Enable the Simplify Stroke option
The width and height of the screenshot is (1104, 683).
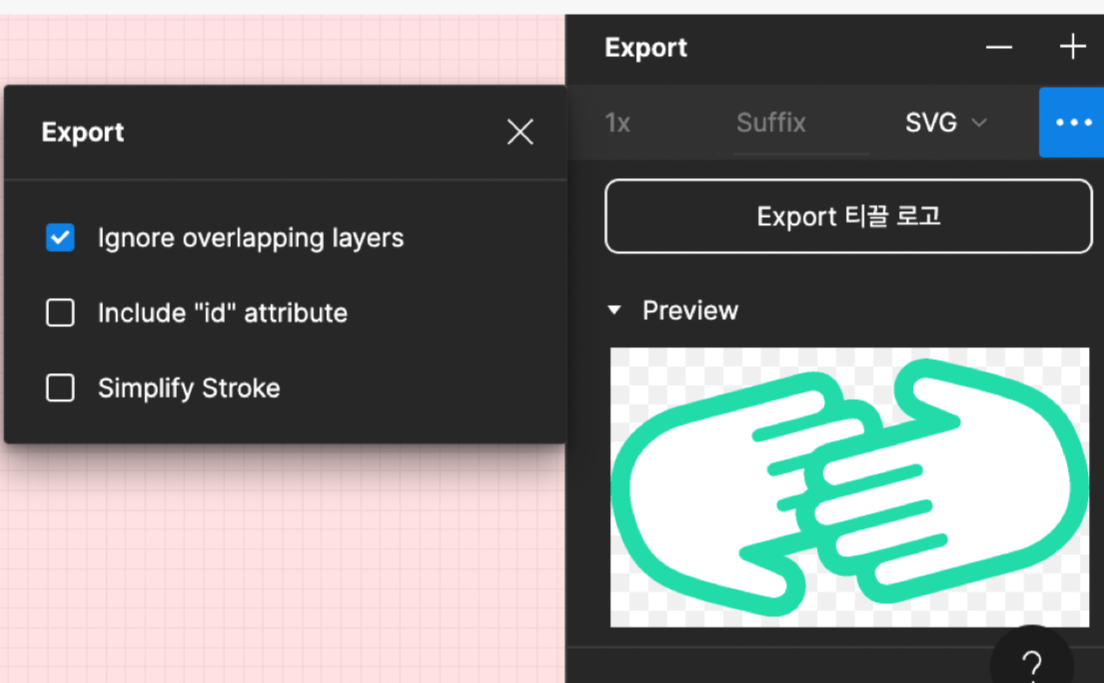pos(60,388)
